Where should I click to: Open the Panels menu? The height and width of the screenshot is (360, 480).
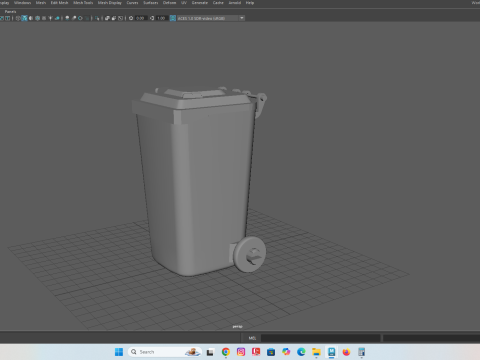pos(10,11)
